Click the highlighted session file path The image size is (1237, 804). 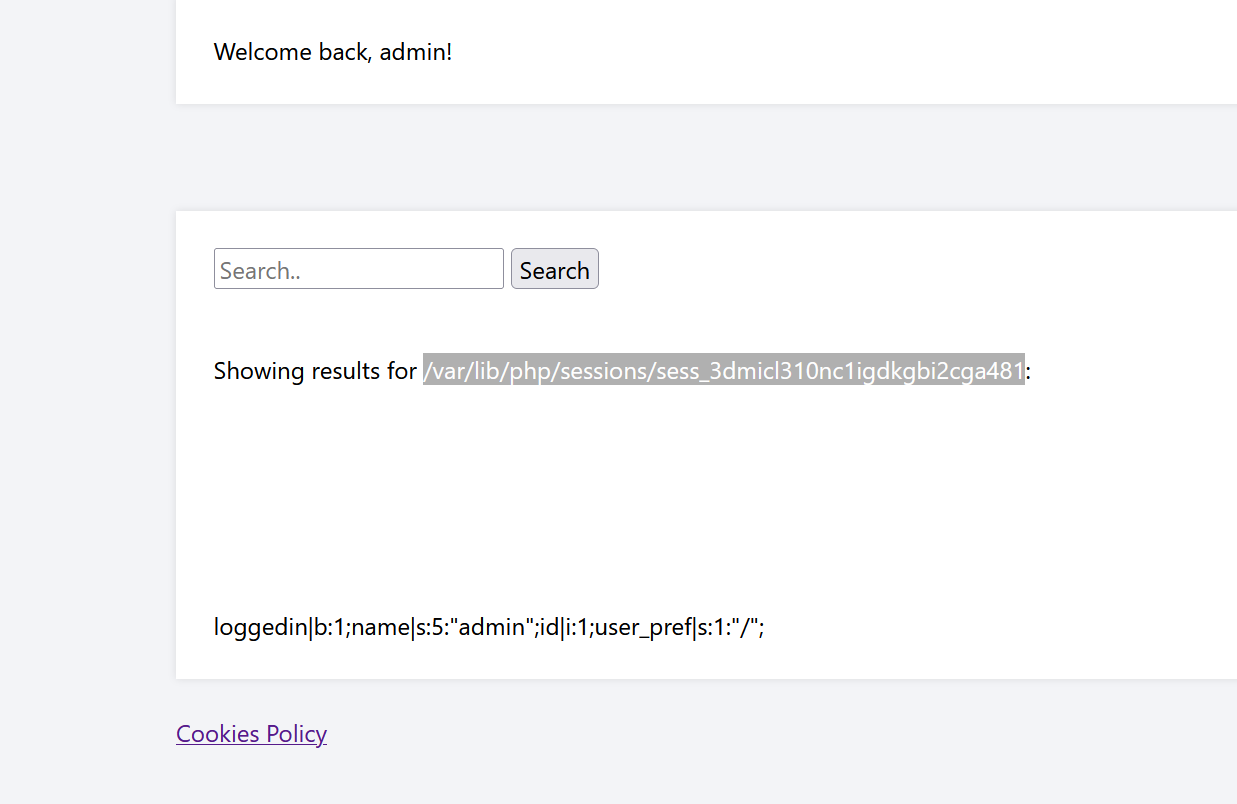(x=724, y=371)
